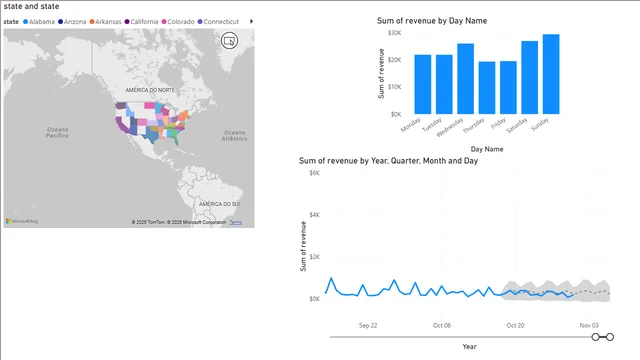
Task: Click 'AMÉRICA DO SUL' map label
Action: (x=220, y=204)
